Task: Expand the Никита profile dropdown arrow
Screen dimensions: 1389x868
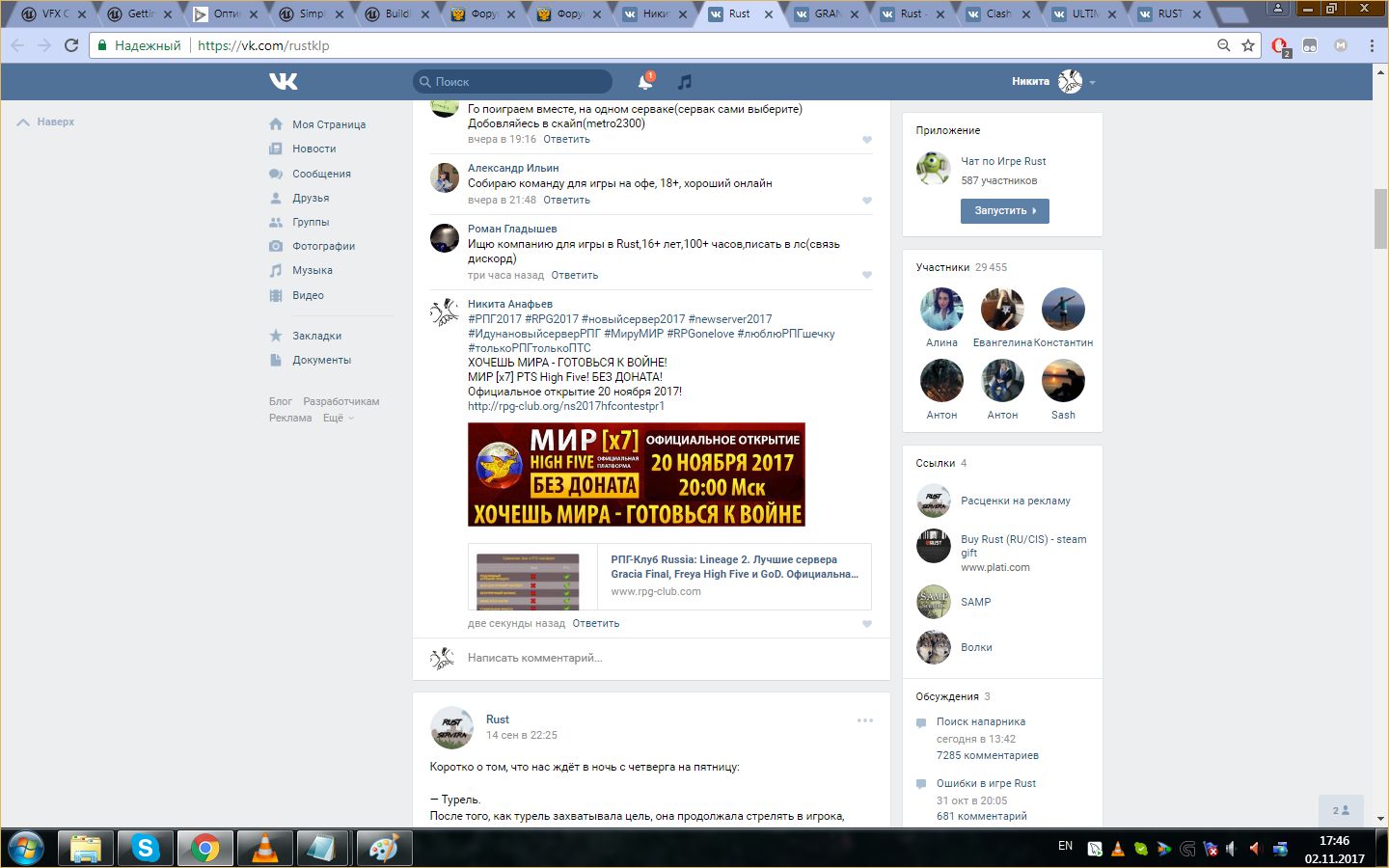Action: tap(1092, 83)
